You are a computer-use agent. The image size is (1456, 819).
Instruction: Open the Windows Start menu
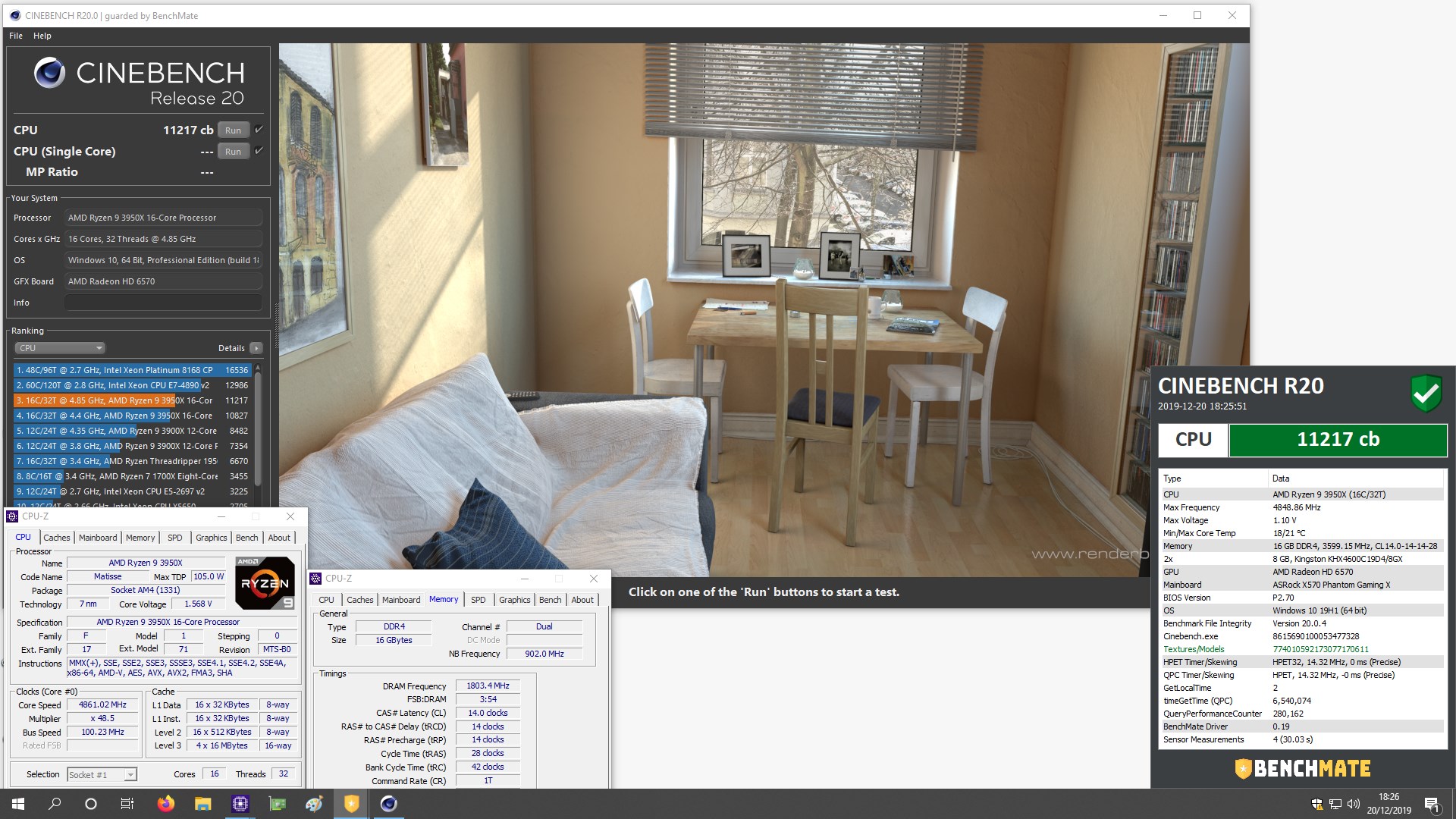pos(18,804)
